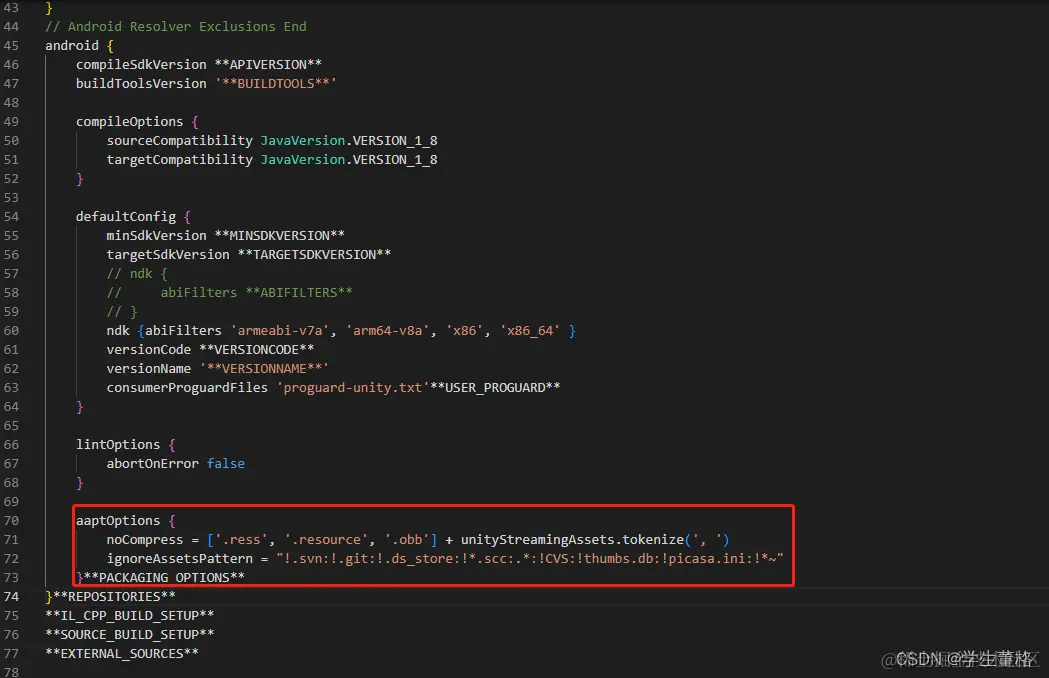Click 'minSdkVersion **MINSDKVERSION**' line
Viewport: 1049px width, 678px height.
[225, 236]
